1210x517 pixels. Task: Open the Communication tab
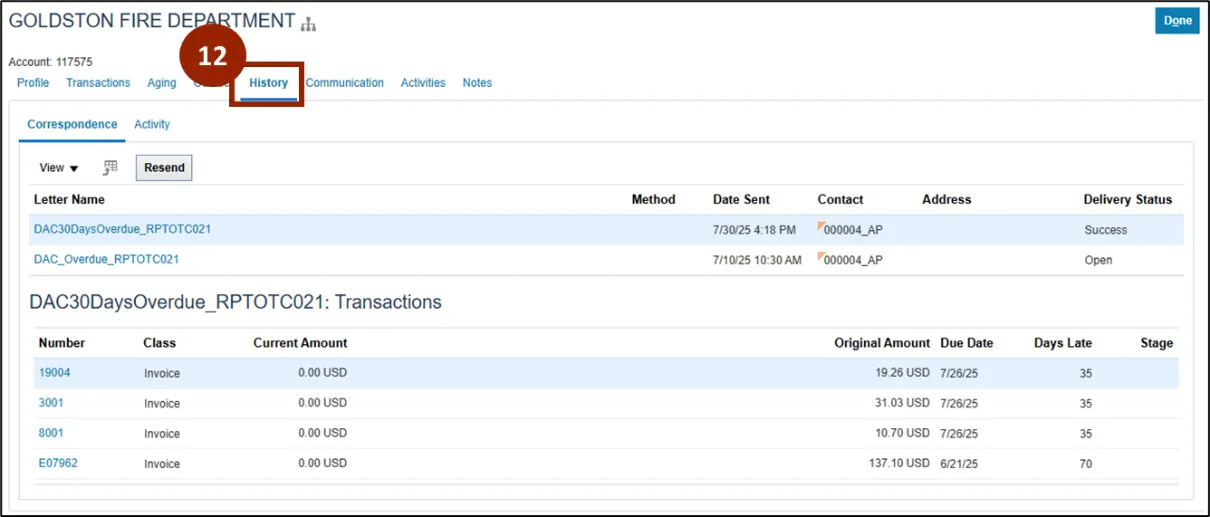345,83
